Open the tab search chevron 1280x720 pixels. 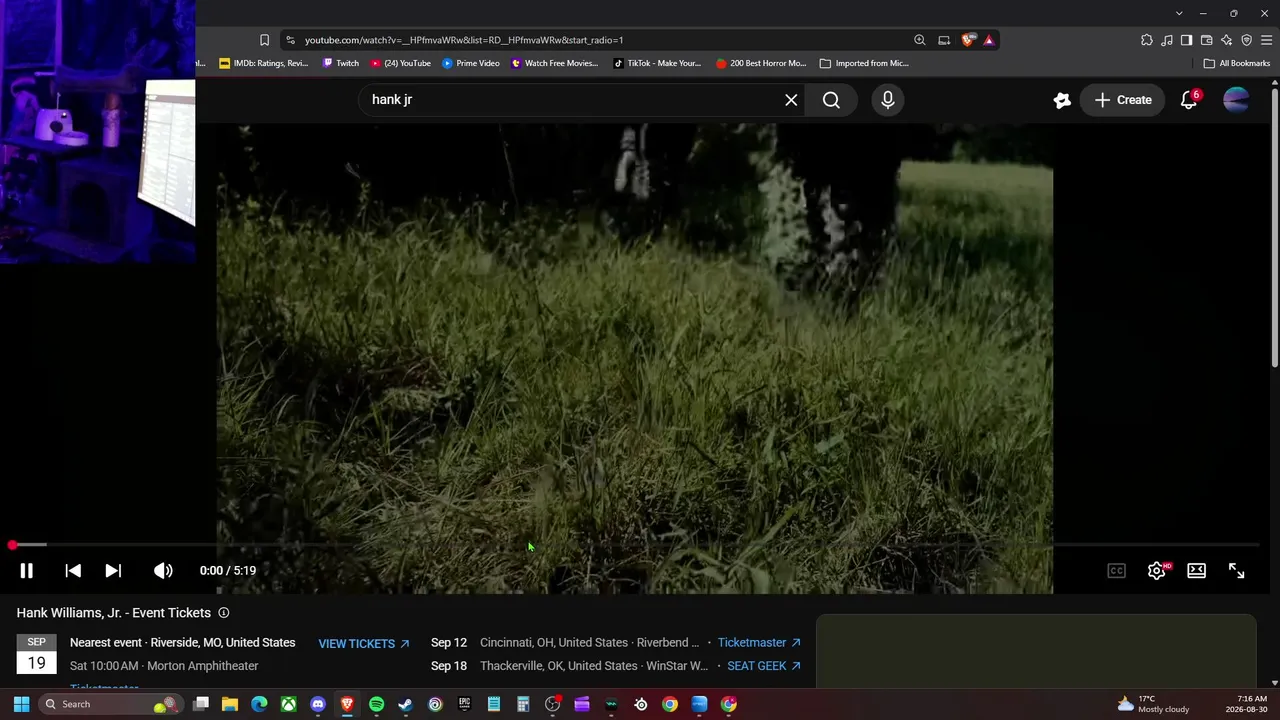coord(1179,13)
